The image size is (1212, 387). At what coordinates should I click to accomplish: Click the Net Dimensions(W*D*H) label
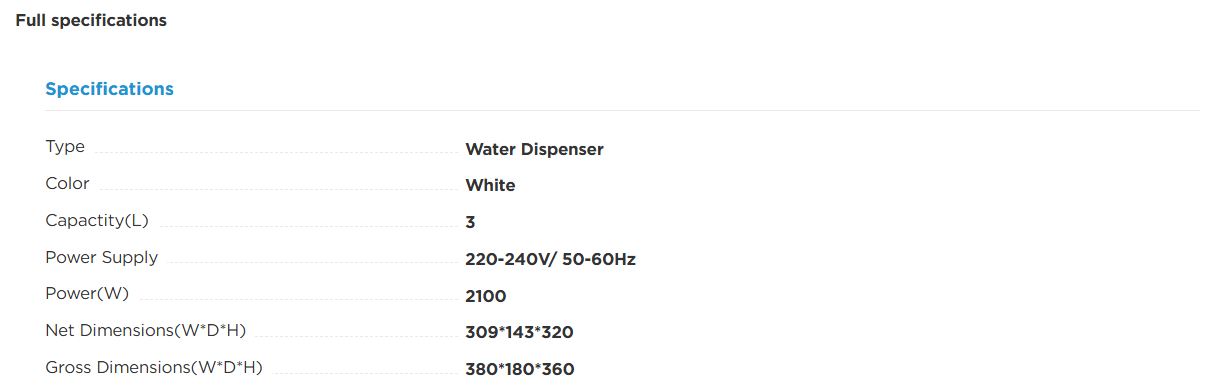145,331
